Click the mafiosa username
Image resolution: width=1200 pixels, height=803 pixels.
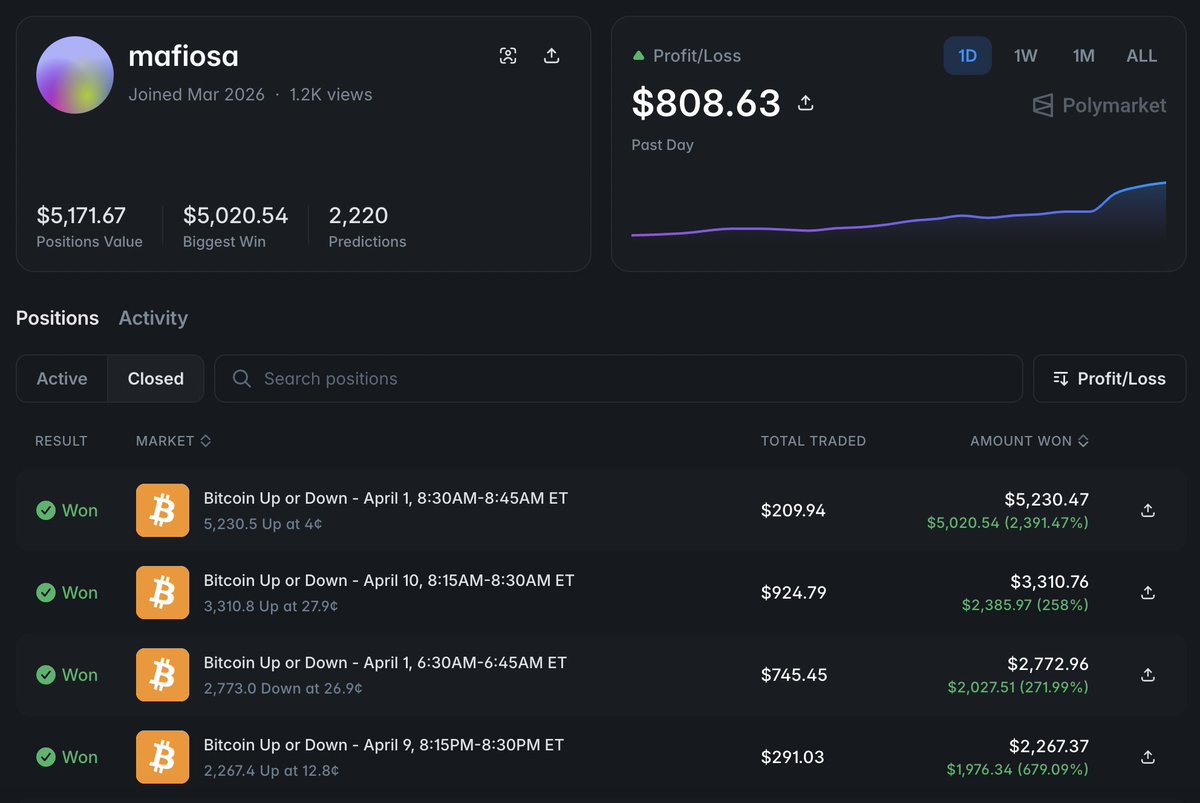tap(184, 56)
